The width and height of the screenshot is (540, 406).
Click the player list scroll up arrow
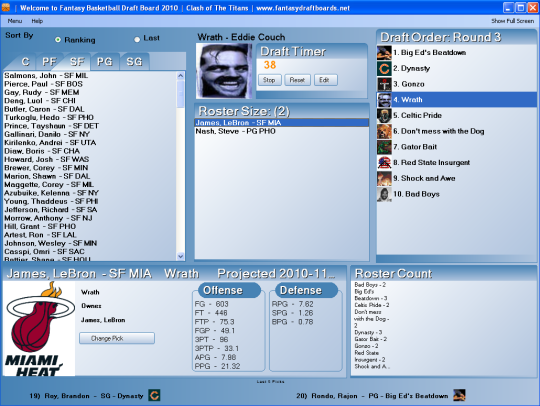coord(180,76)
